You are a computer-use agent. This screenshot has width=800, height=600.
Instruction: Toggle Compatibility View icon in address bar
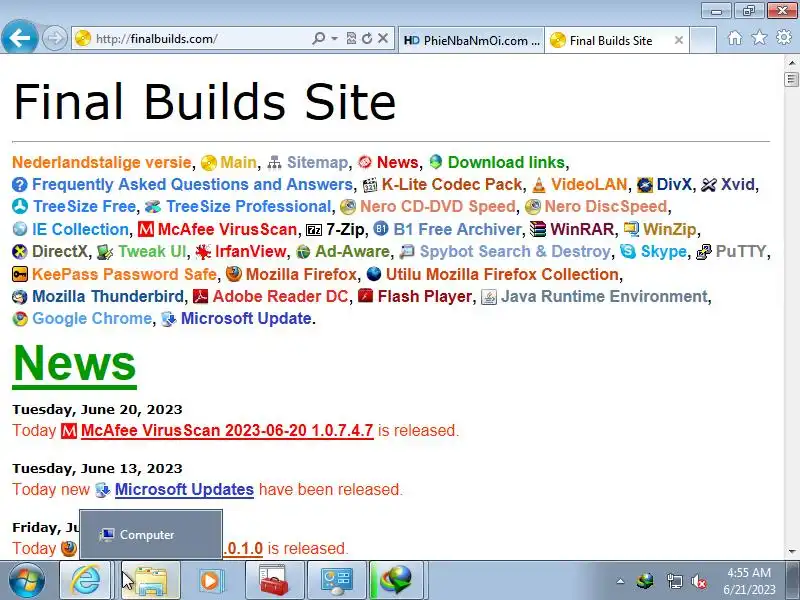coord(351,38)
